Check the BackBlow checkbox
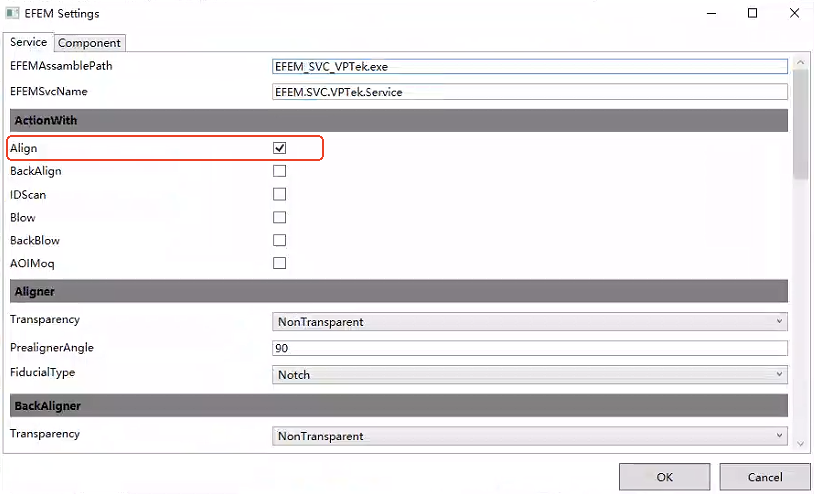 click(280, 240)
